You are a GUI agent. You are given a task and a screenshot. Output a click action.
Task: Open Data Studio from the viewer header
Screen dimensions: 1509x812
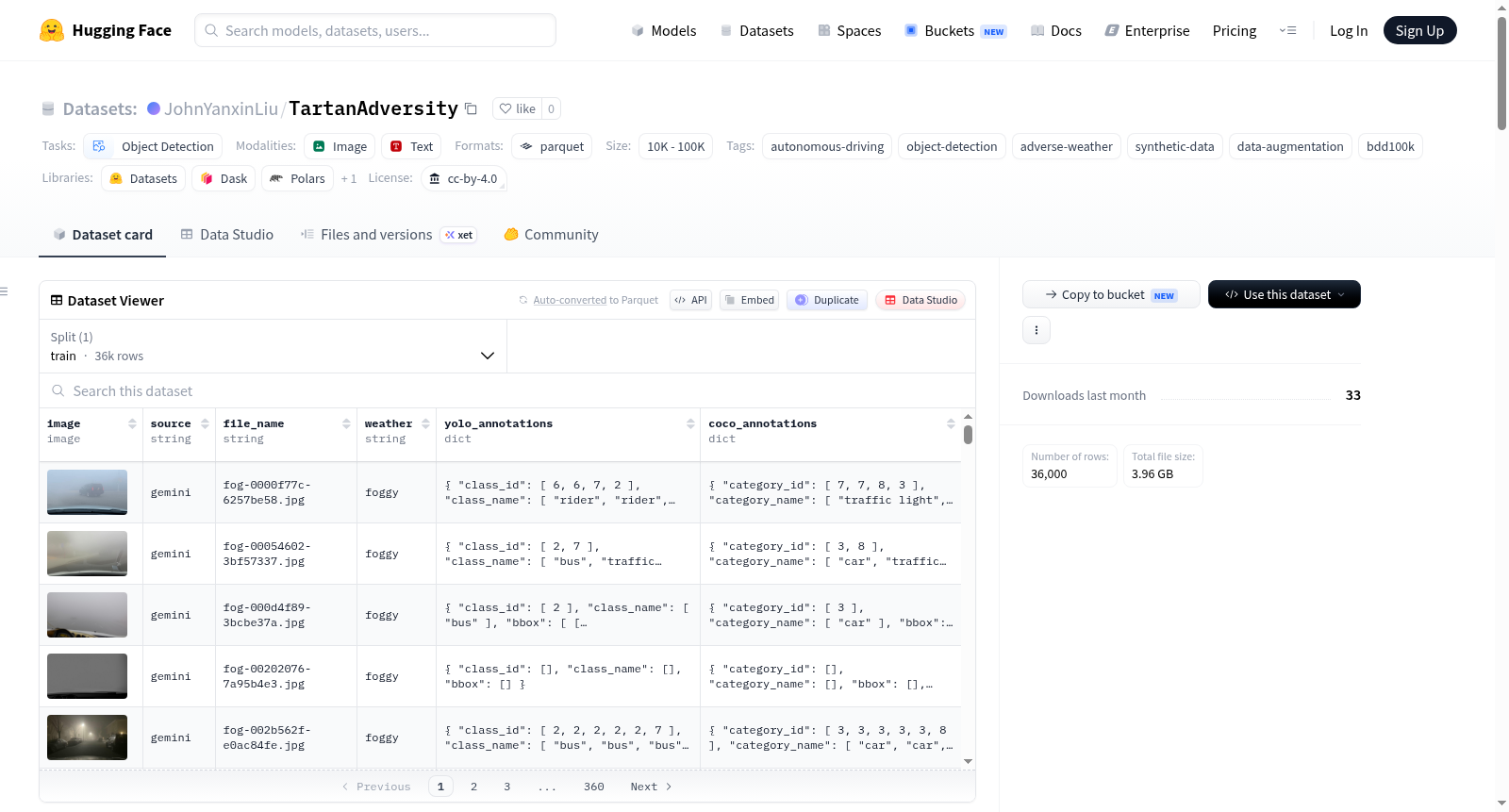tap(920, 300)
